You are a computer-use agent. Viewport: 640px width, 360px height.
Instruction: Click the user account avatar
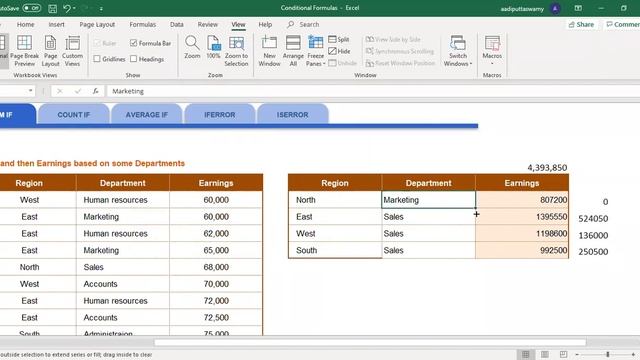coord(555,8)
